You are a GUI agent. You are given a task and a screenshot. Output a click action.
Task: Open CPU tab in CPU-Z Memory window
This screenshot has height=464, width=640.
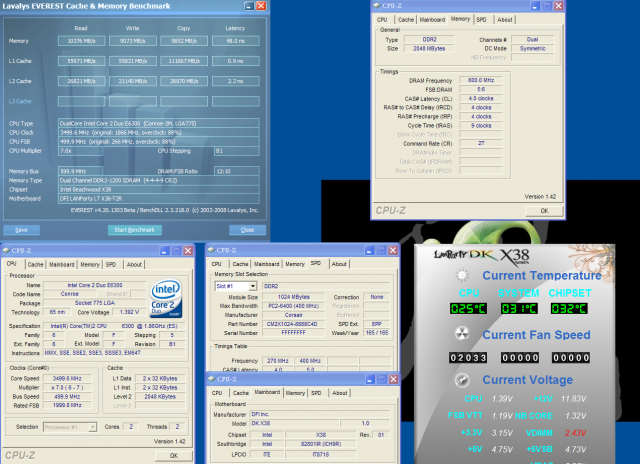[382, 20]
